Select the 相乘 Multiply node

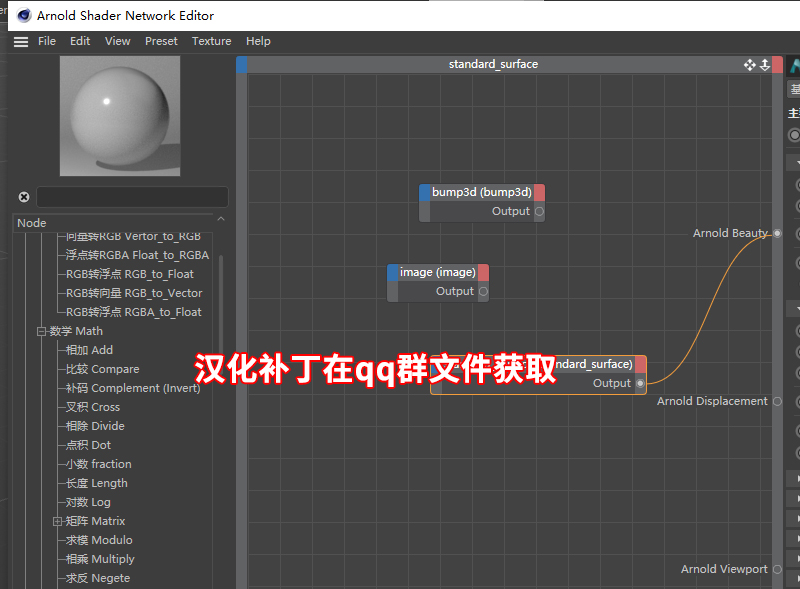(x=101, y=559)
